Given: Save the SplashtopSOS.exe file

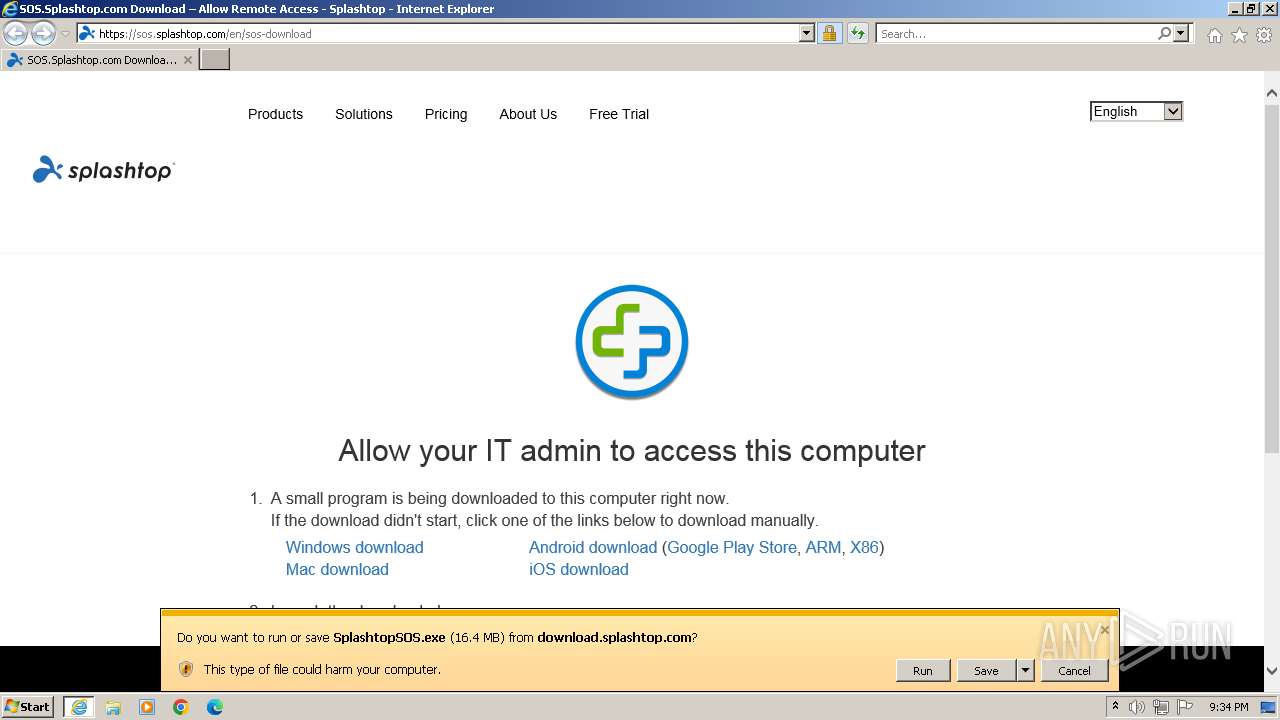Looking at the screenshot, I should [986, 671].
